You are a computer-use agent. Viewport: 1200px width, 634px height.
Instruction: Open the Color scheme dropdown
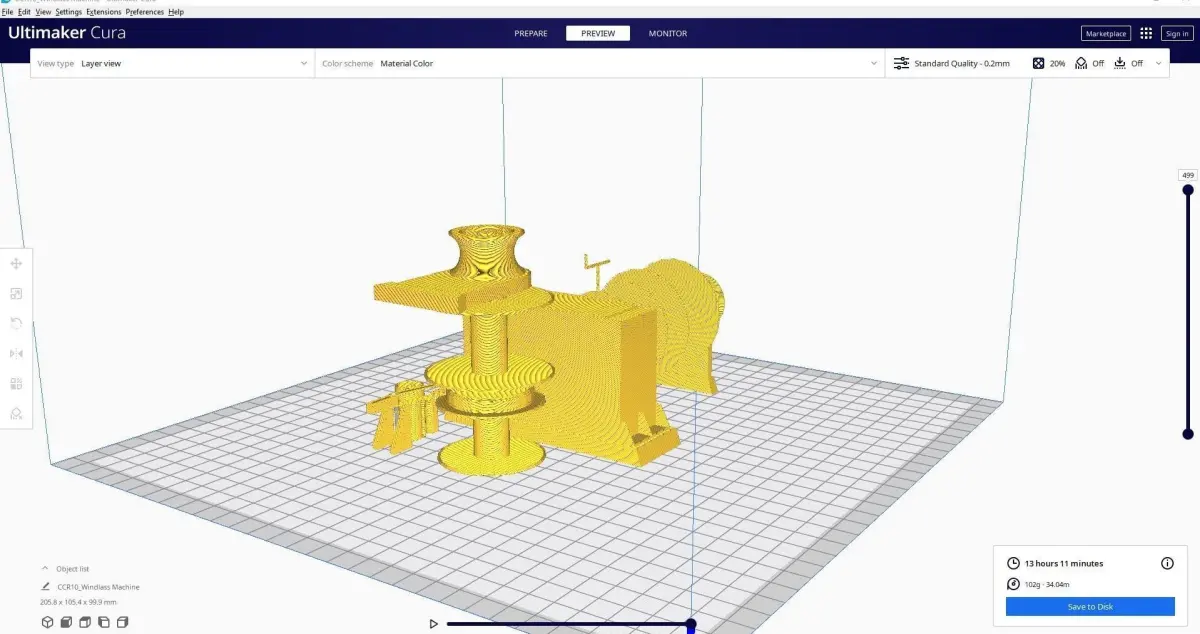point(600,63)
